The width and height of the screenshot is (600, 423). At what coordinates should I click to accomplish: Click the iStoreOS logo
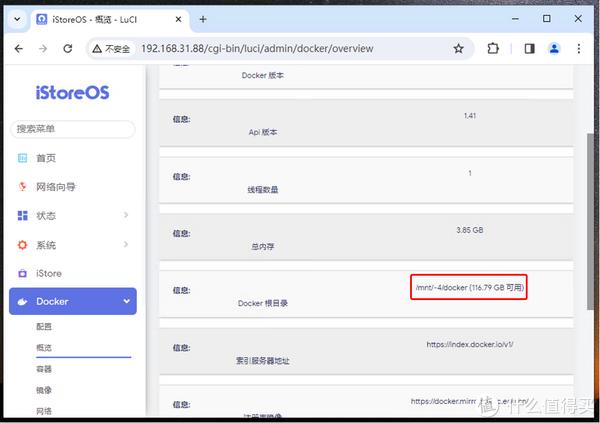click(x=72, y=93)
